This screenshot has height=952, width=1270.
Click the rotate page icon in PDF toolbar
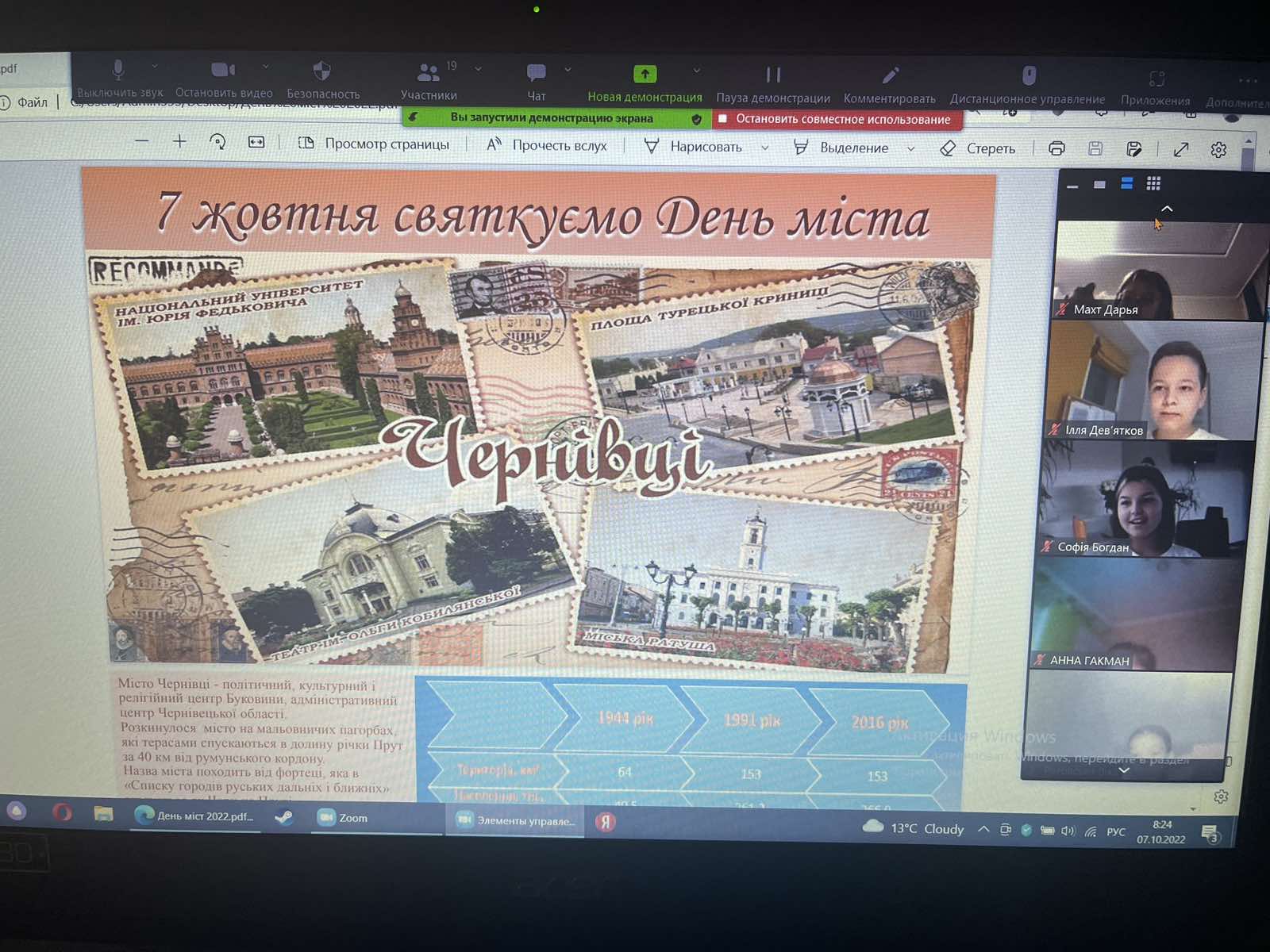tap(217, 143)
